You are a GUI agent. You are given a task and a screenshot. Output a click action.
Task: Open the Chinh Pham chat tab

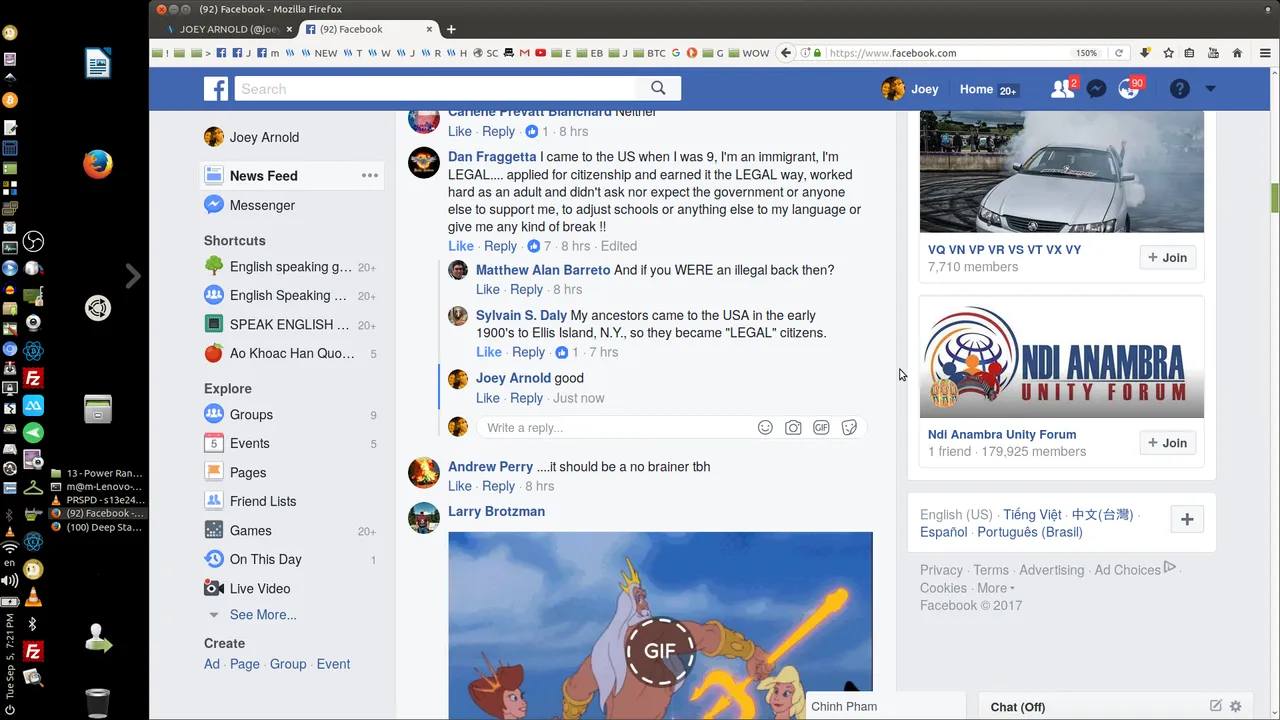click(884, 706)
